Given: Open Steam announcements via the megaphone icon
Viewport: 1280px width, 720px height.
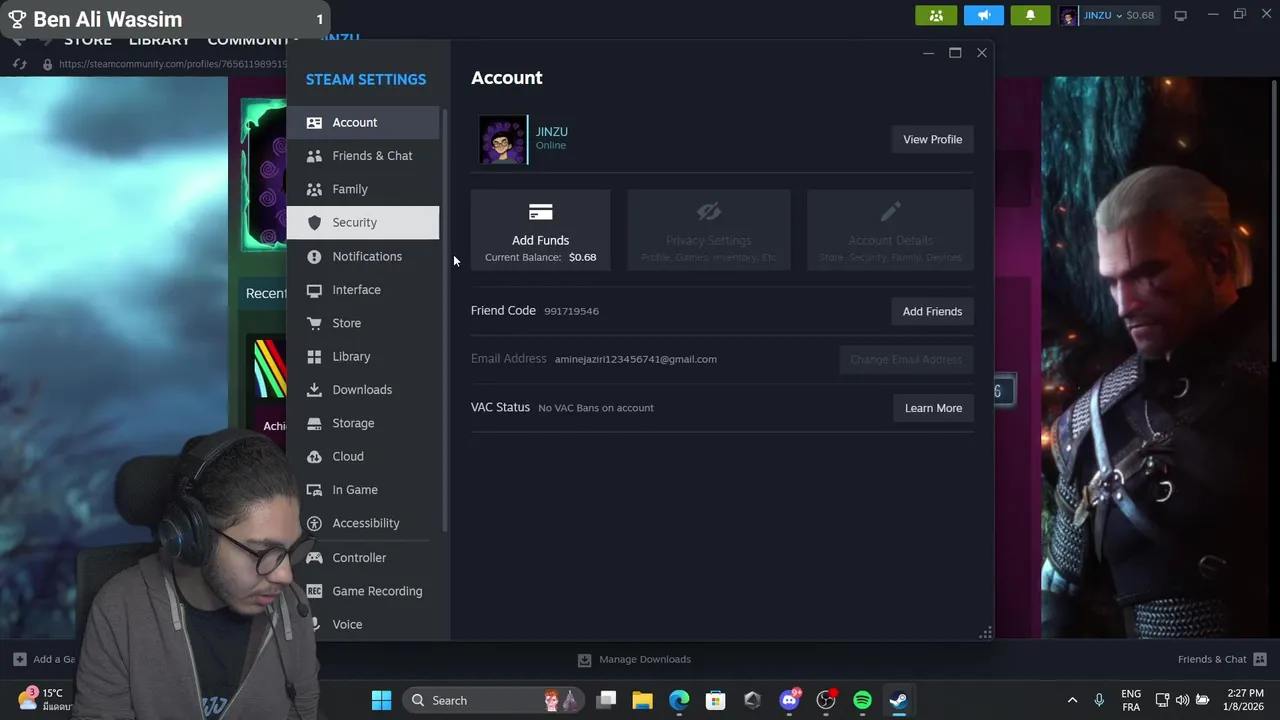Looking at the screenshot, I should pos(984,15).
